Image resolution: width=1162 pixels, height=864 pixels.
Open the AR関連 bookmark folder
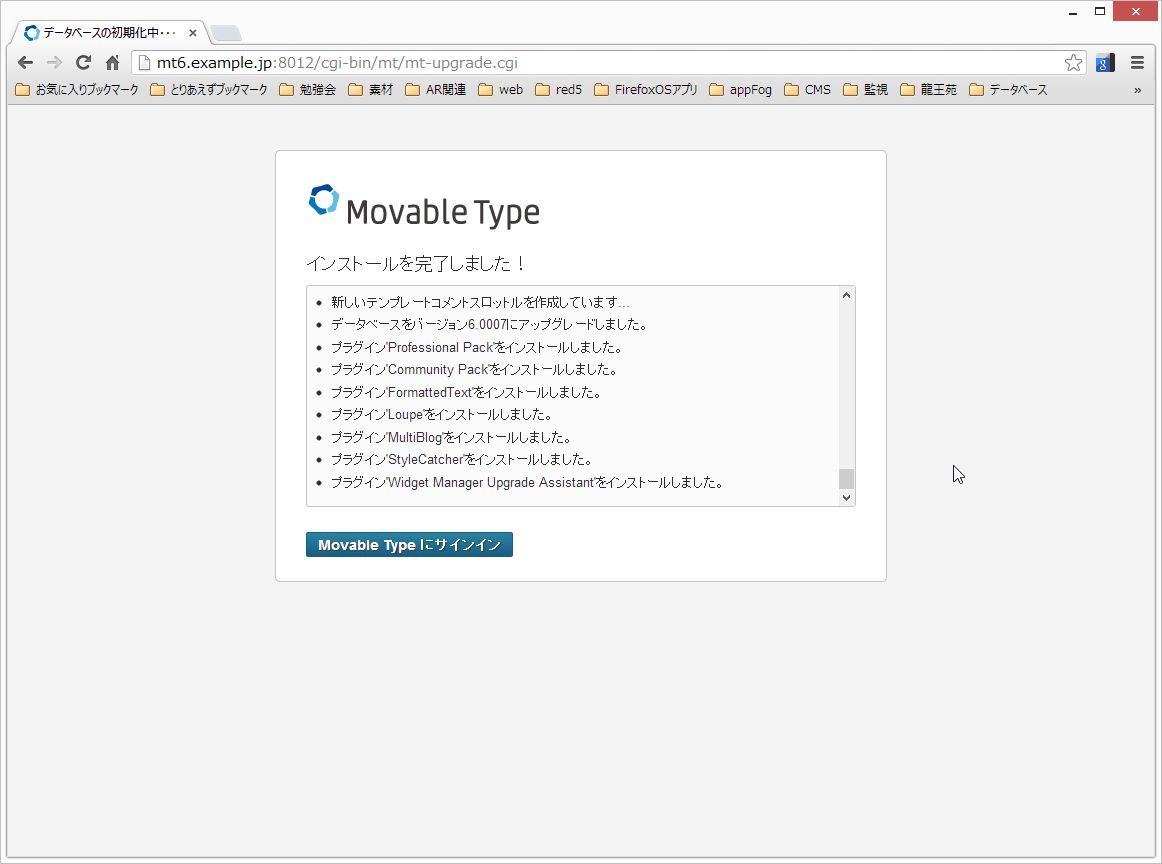point(436,90)
